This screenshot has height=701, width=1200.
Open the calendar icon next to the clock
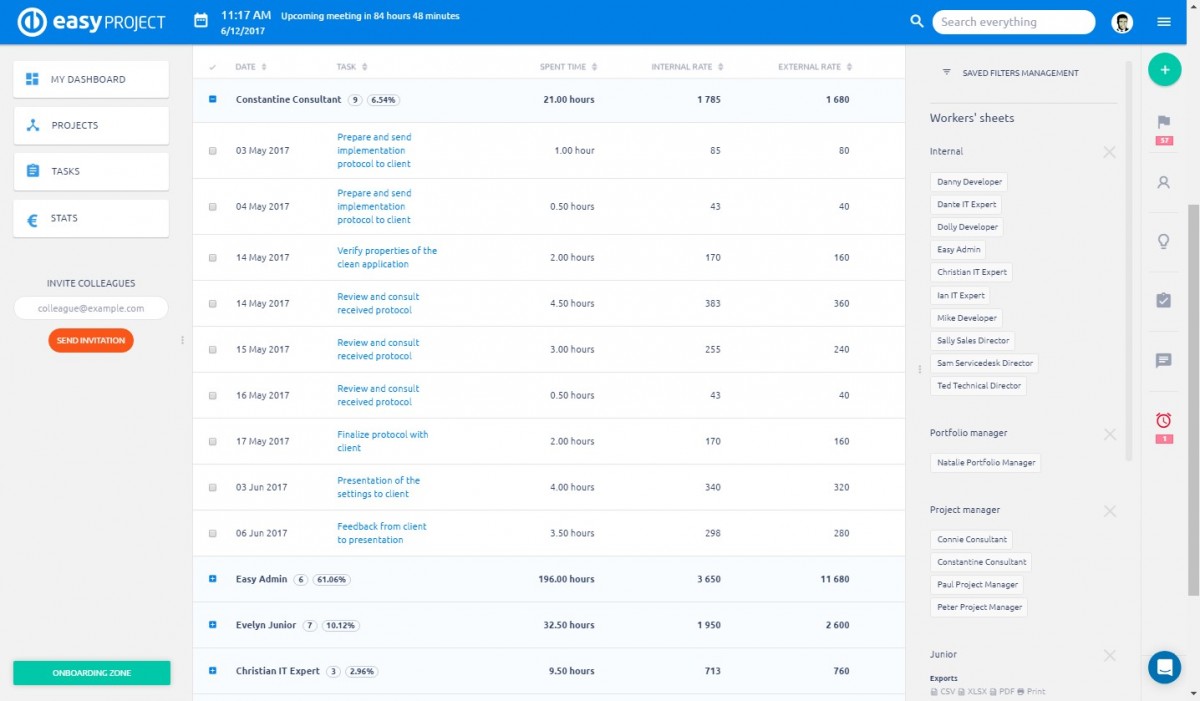pos(200,18)
